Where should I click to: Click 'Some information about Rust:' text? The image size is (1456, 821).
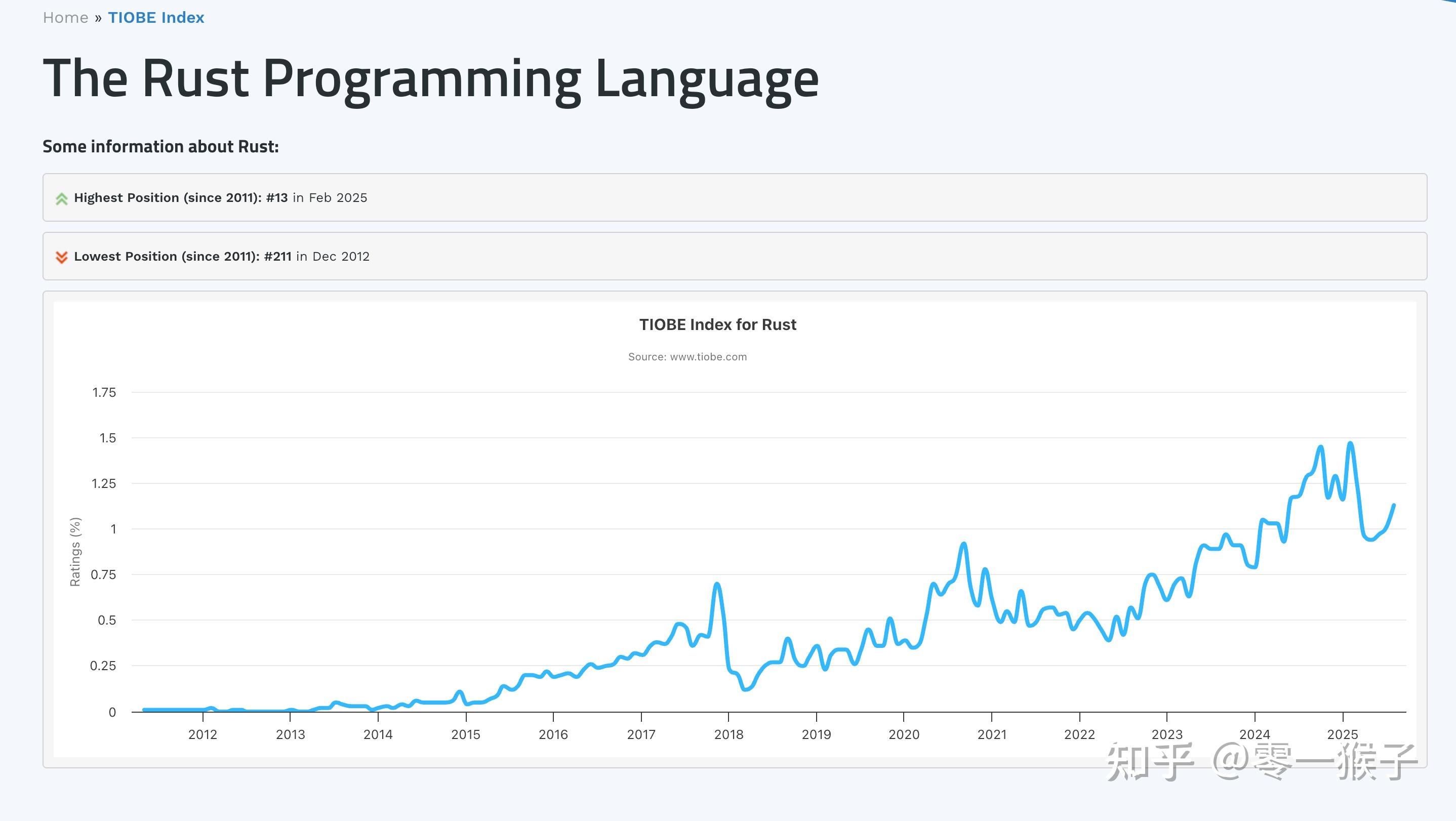(x=160, y=146)
